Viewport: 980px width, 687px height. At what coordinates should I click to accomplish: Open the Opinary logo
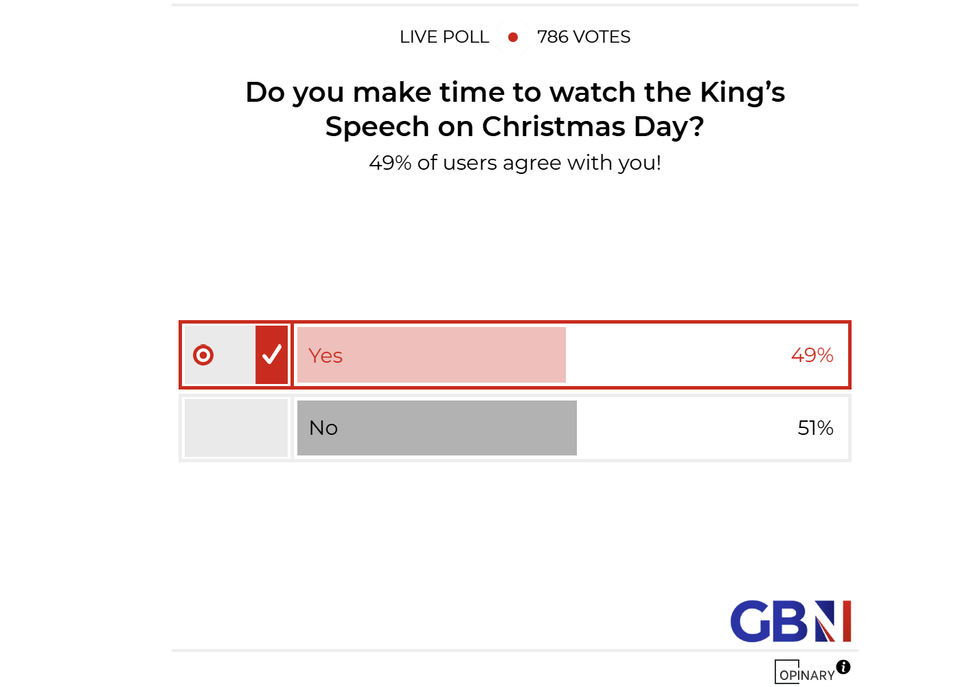pyautogui.click(x=805, y=673)
